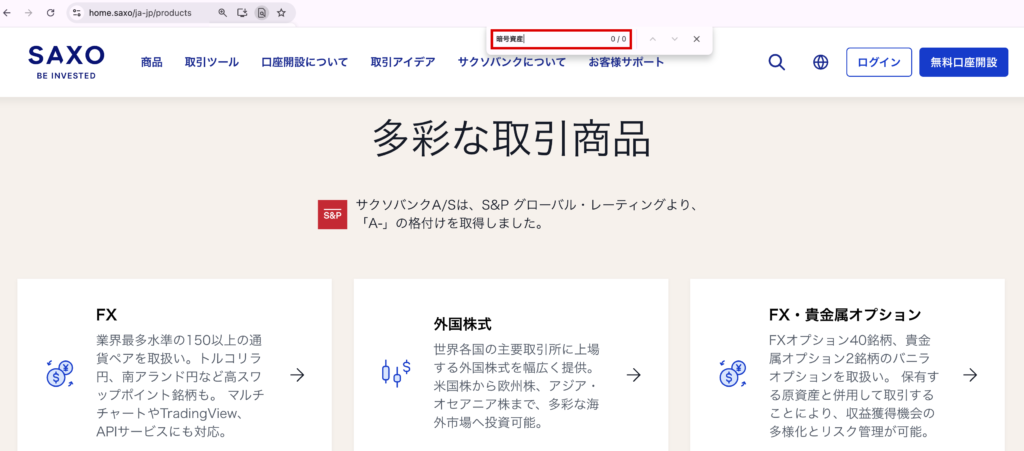Open the お客様サポート menu
Viewport: 1024px width, 451px height.
(x=626, y=63)
